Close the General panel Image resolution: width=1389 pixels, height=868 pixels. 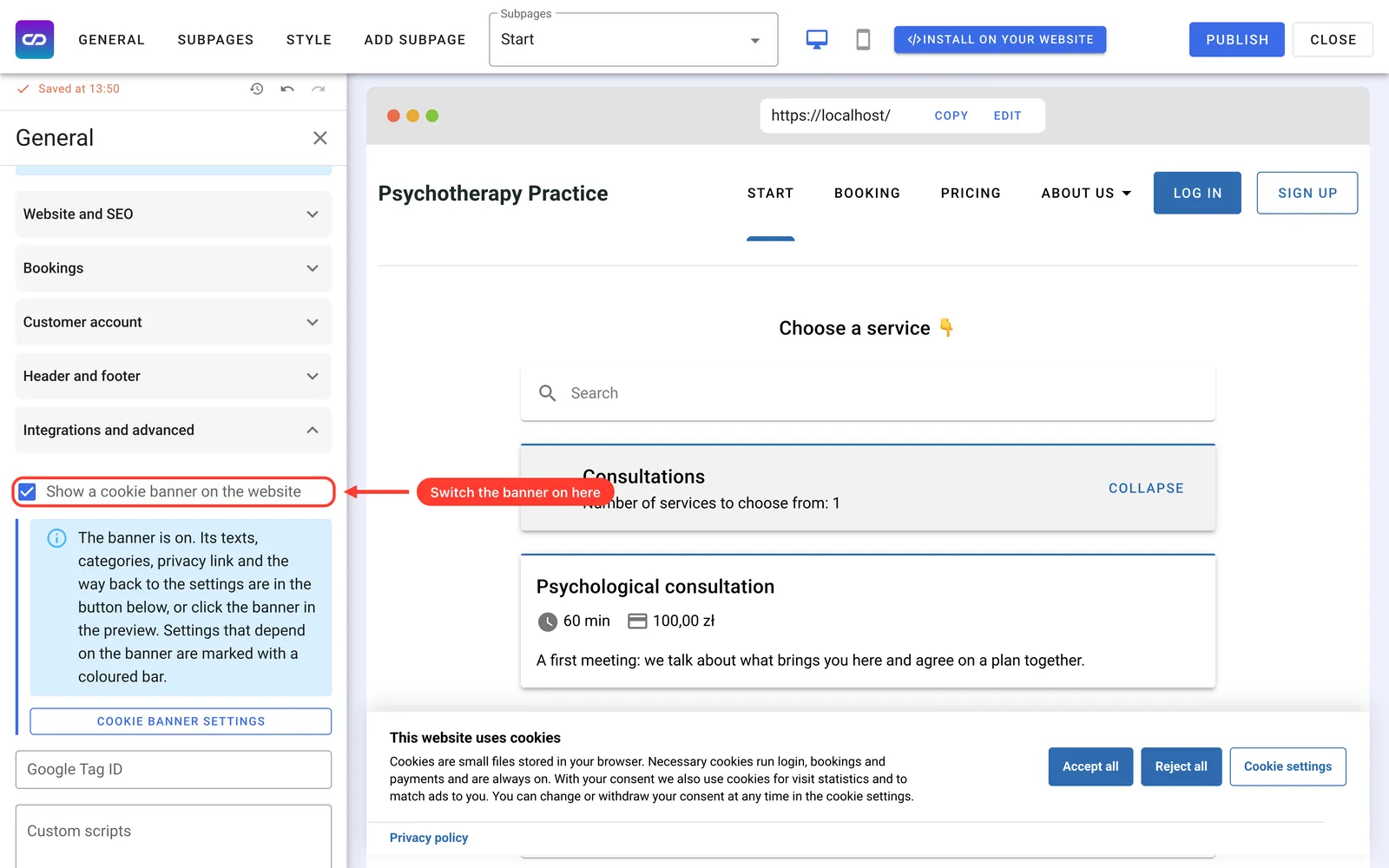coord(320,138)
